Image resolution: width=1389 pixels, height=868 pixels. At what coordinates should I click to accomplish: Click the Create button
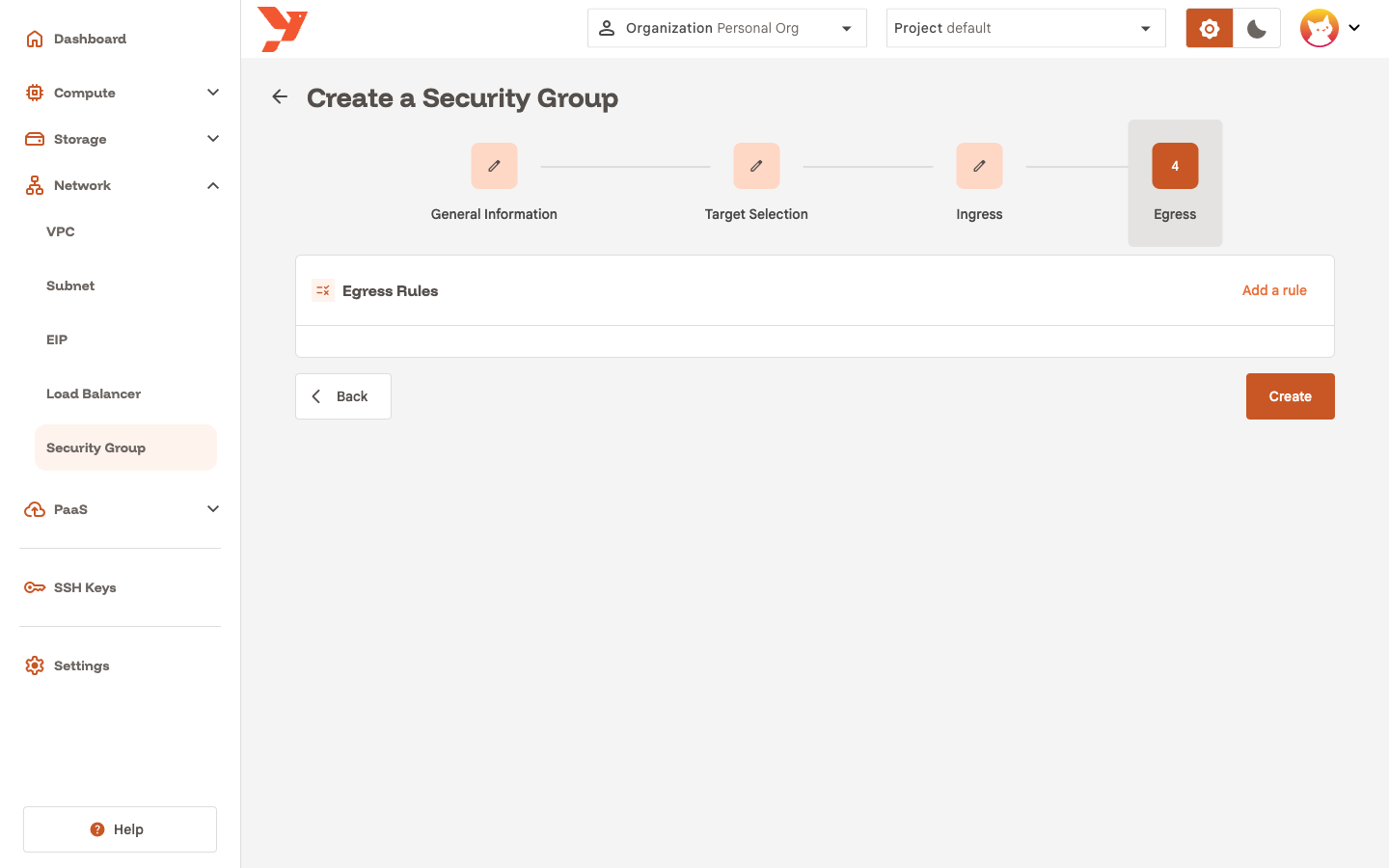pyautogui.click(x=1291, y=396)
